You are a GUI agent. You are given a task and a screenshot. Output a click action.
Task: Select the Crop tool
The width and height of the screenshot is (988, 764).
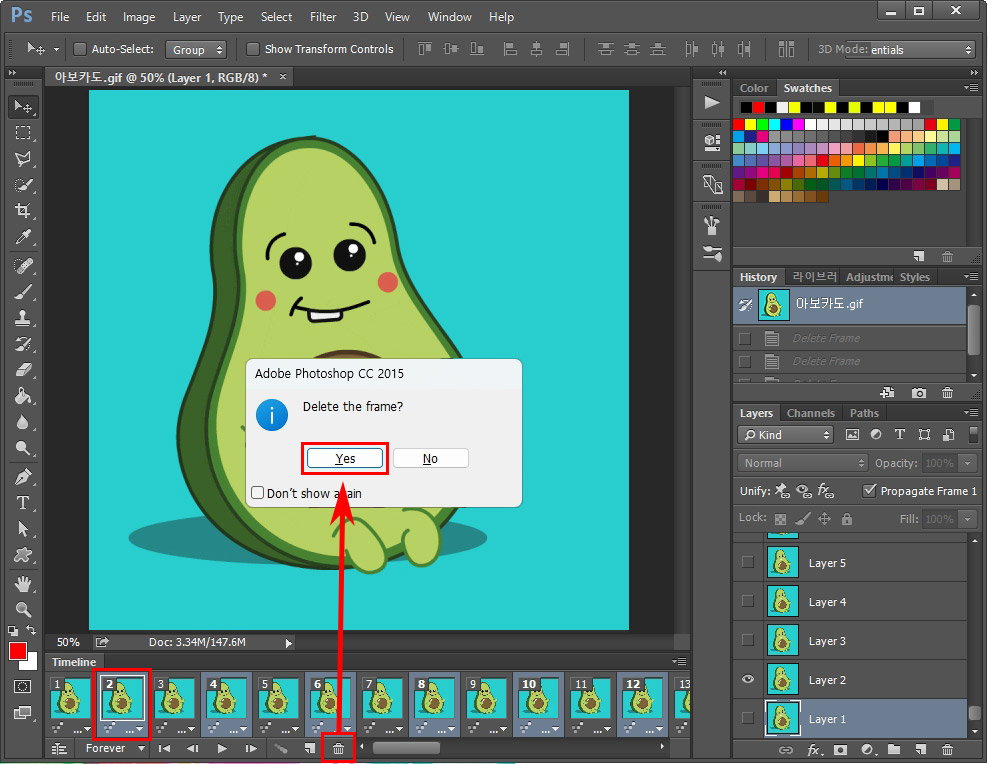coord(23,210)
